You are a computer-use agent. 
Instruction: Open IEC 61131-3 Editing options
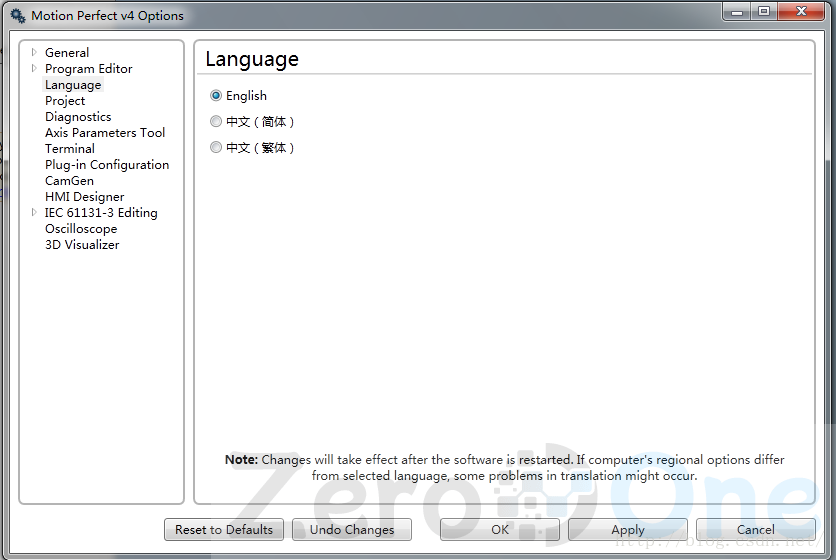pos(101,213)
